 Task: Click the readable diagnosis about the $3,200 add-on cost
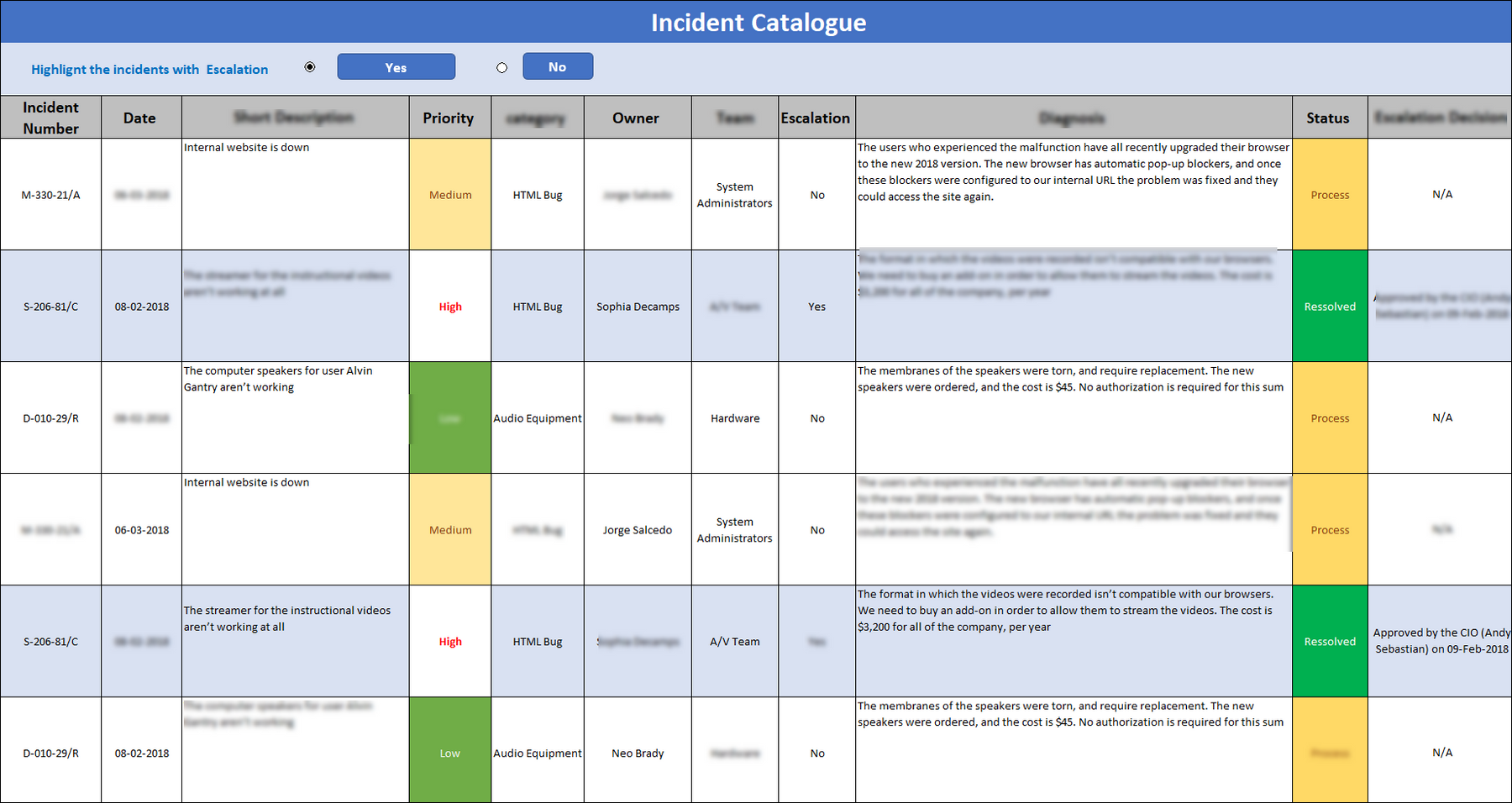point(1074,642)
